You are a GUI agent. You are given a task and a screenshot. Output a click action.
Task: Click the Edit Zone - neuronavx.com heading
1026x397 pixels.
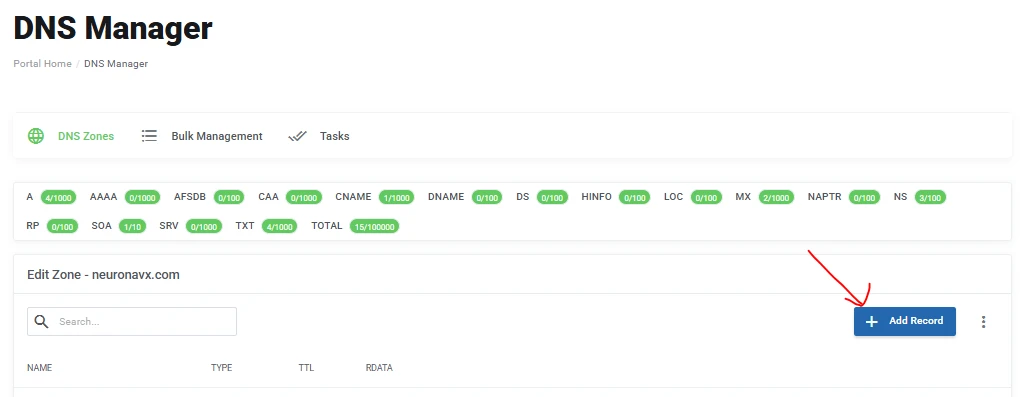pos(103,275)
